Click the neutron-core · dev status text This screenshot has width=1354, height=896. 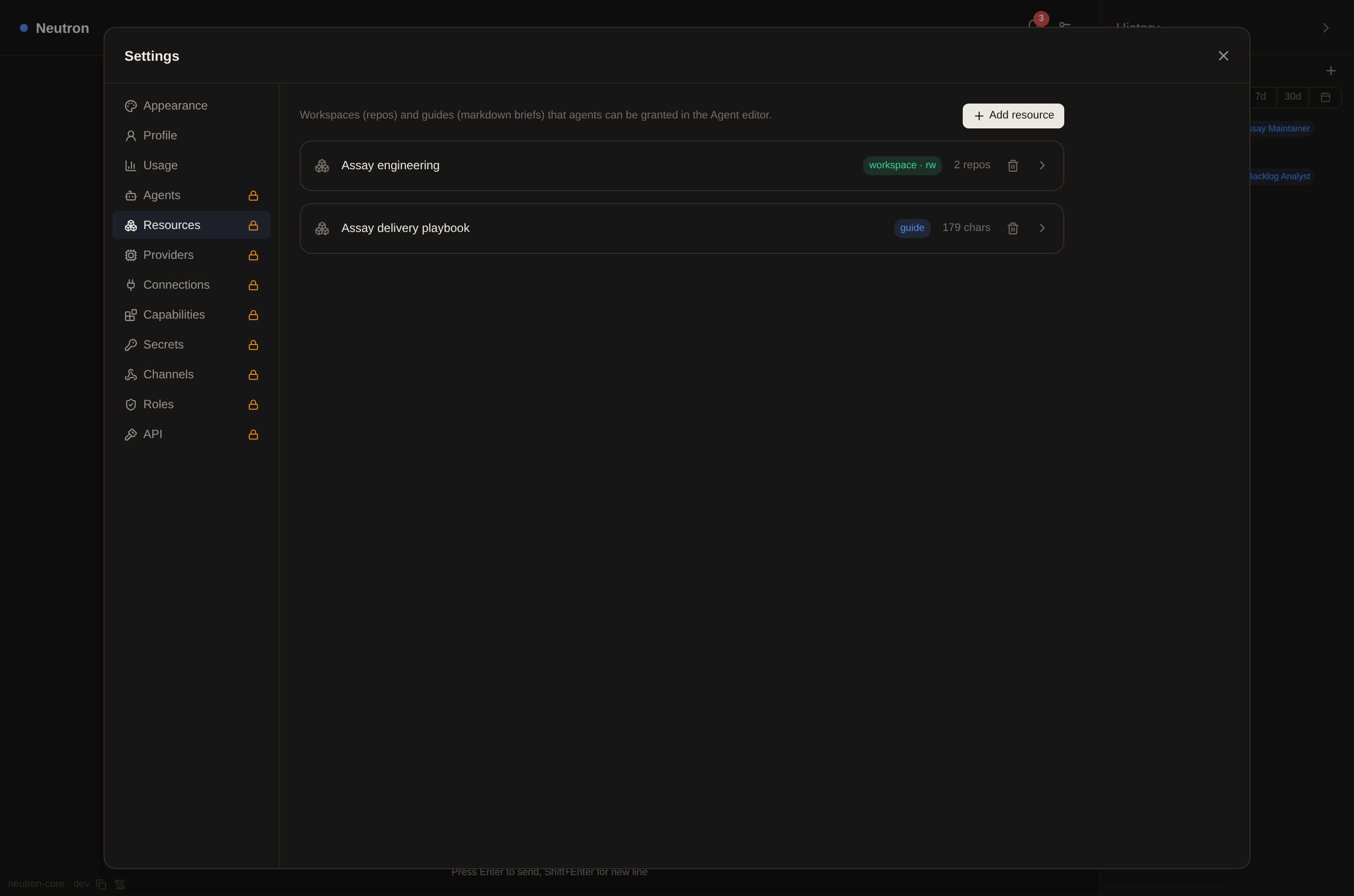click(49, 884)
